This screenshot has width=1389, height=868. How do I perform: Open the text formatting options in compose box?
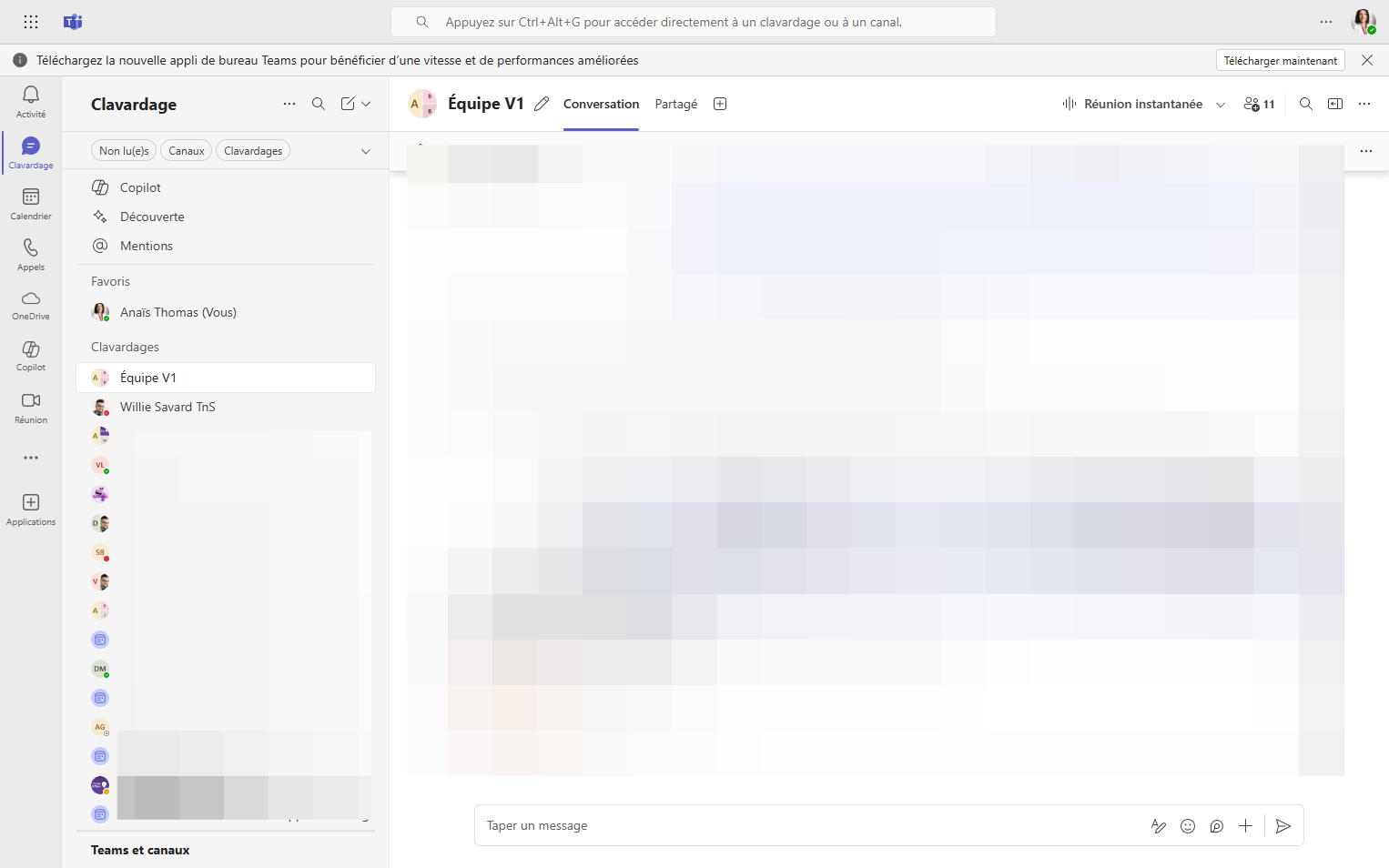1159,826
